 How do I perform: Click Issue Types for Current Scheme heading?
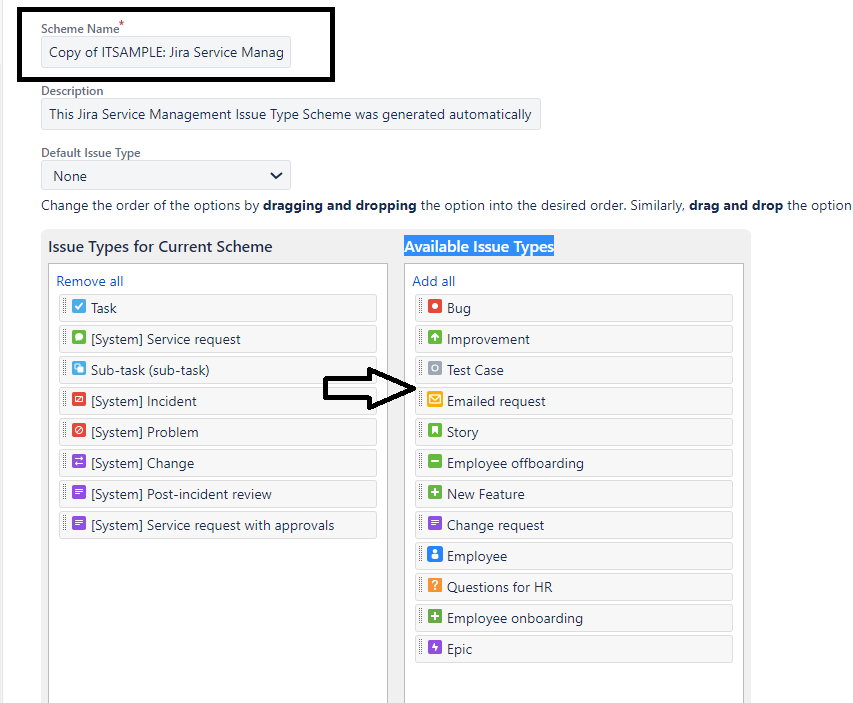[x=160, y=246]
